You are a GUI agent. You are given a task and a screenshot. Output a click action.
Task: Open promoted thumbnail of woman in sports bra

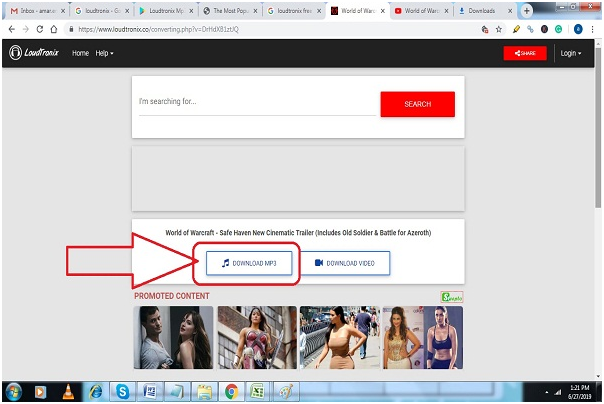point(423,337)
